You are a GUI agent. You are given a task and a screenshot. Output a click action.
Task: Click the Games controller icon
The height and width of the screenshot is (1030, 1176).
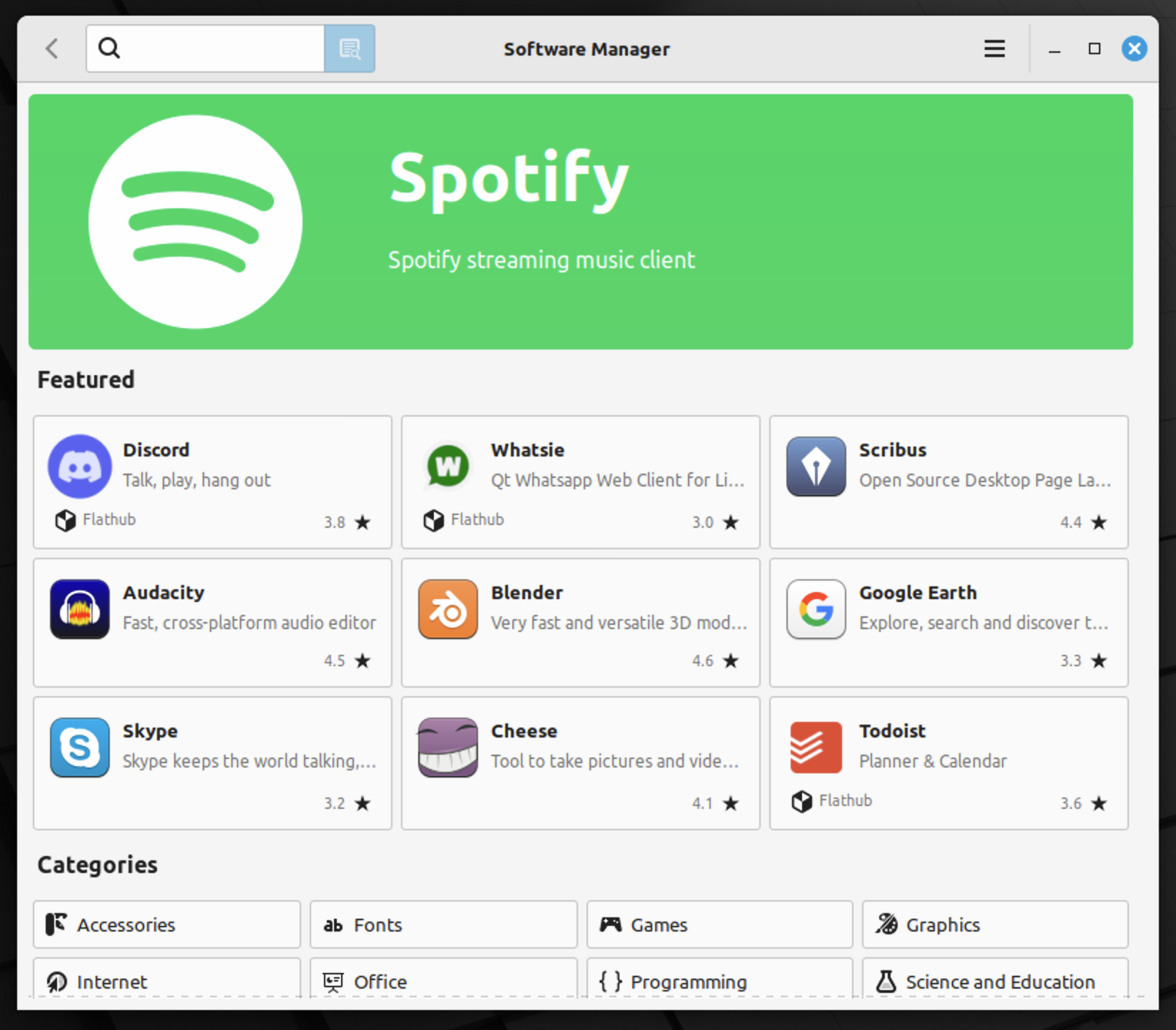point(611,924)
